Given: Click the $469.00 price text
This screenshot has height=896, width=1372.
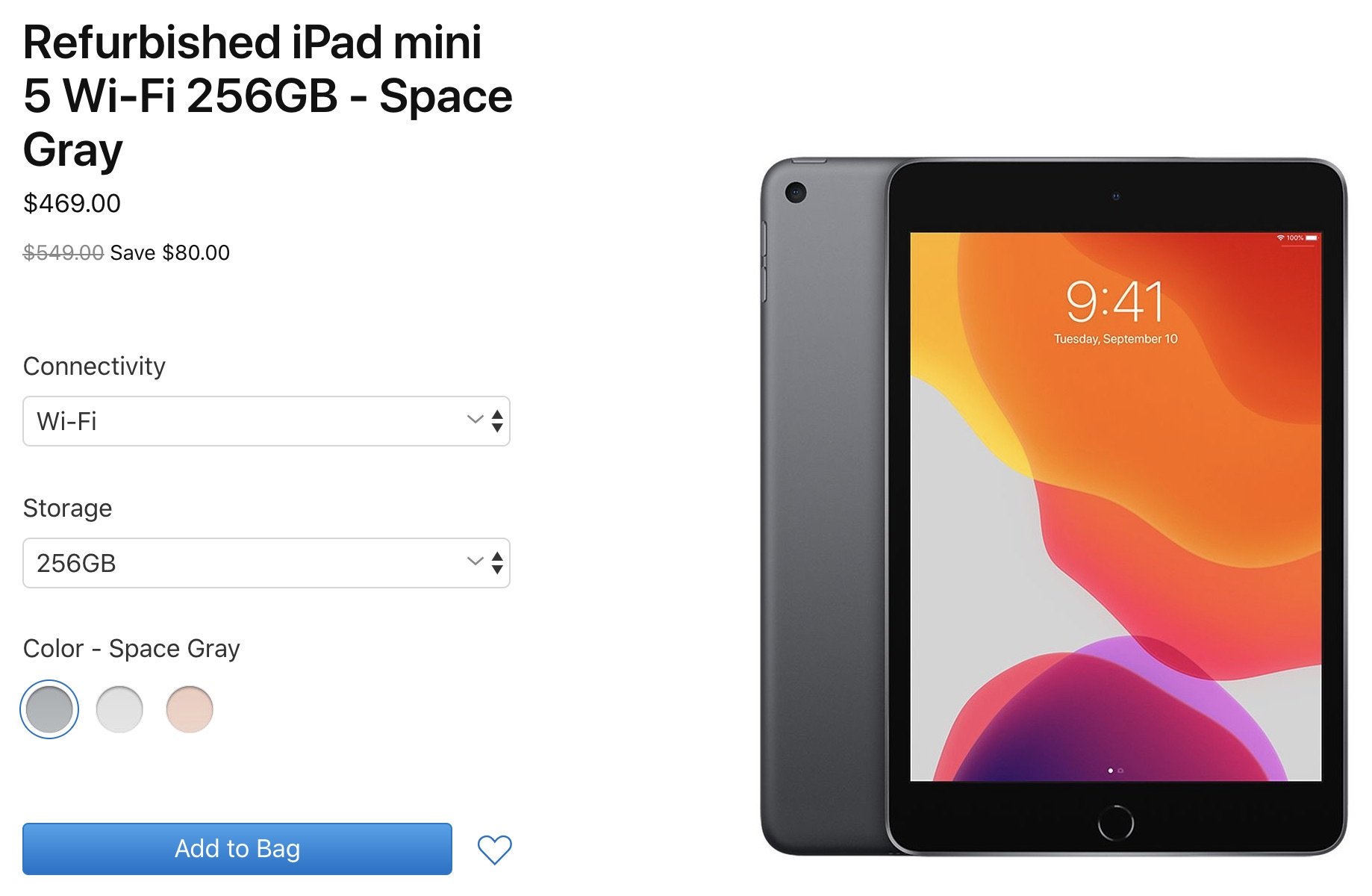Looking at the screenshot, I should pos(72,203).
